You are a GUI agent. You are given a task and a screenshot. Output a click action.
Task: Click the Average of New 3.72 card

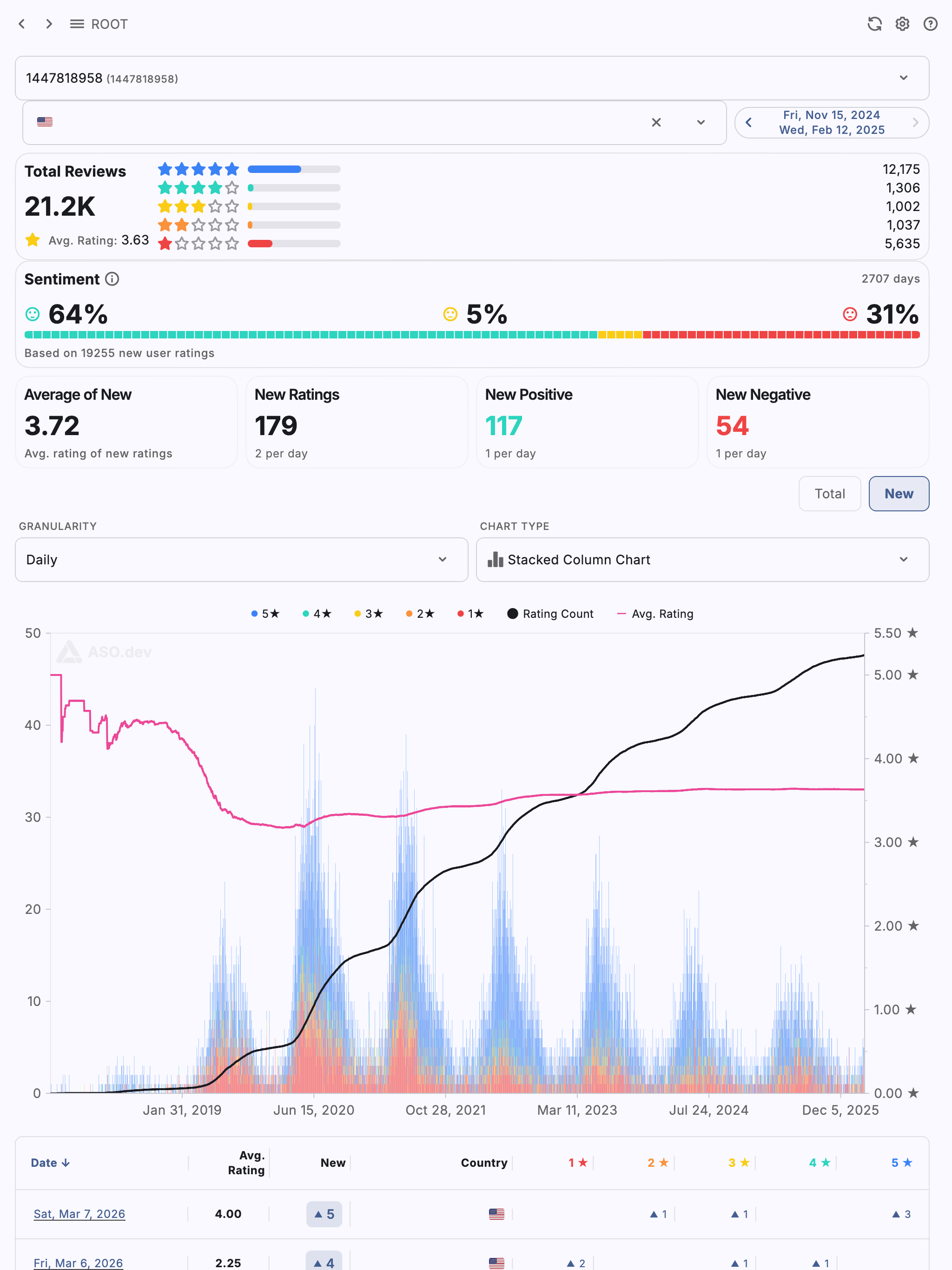[126, 422]
